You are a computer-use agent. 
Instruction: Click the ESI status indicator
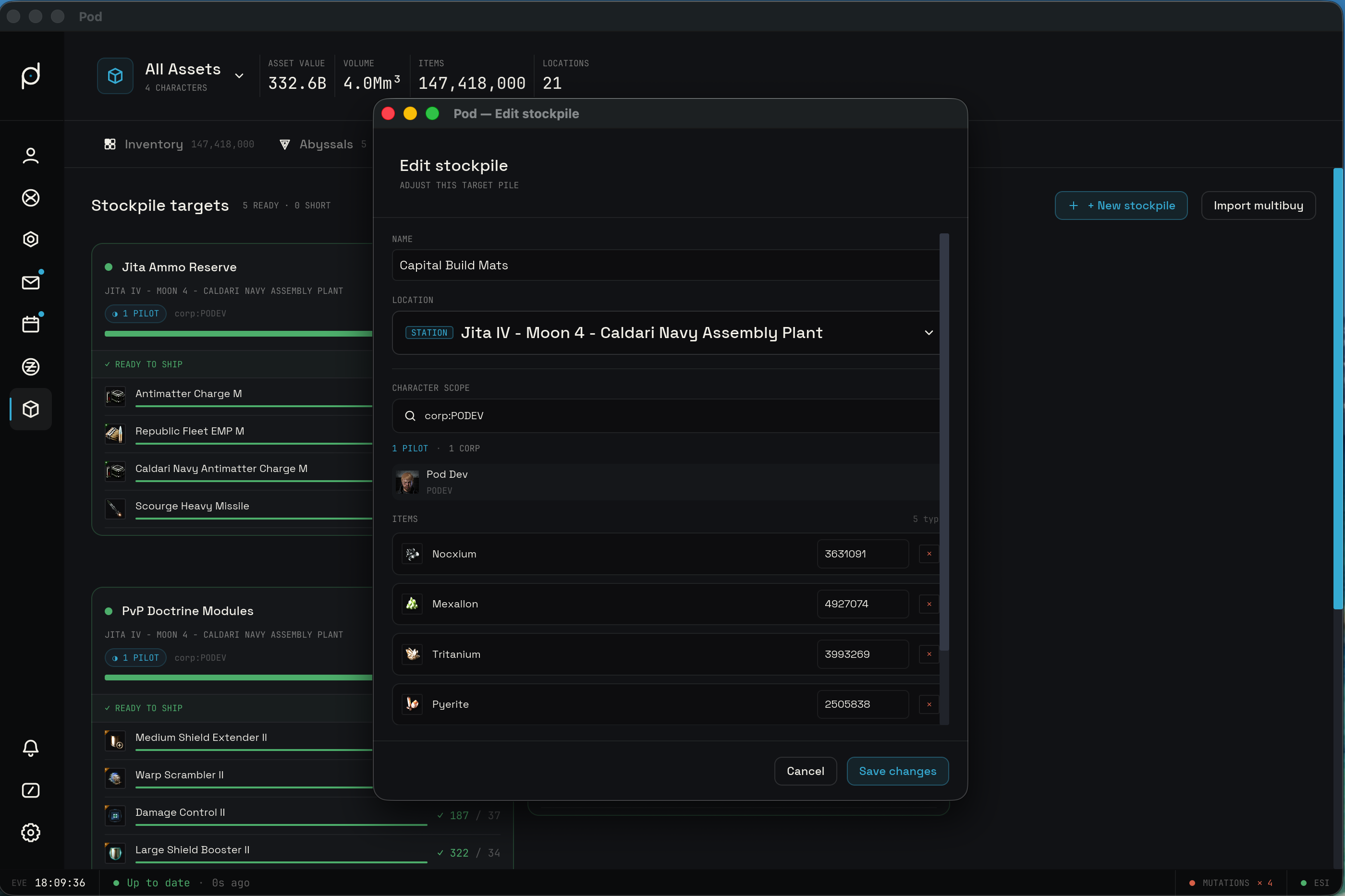click(x=1315, y=883)
